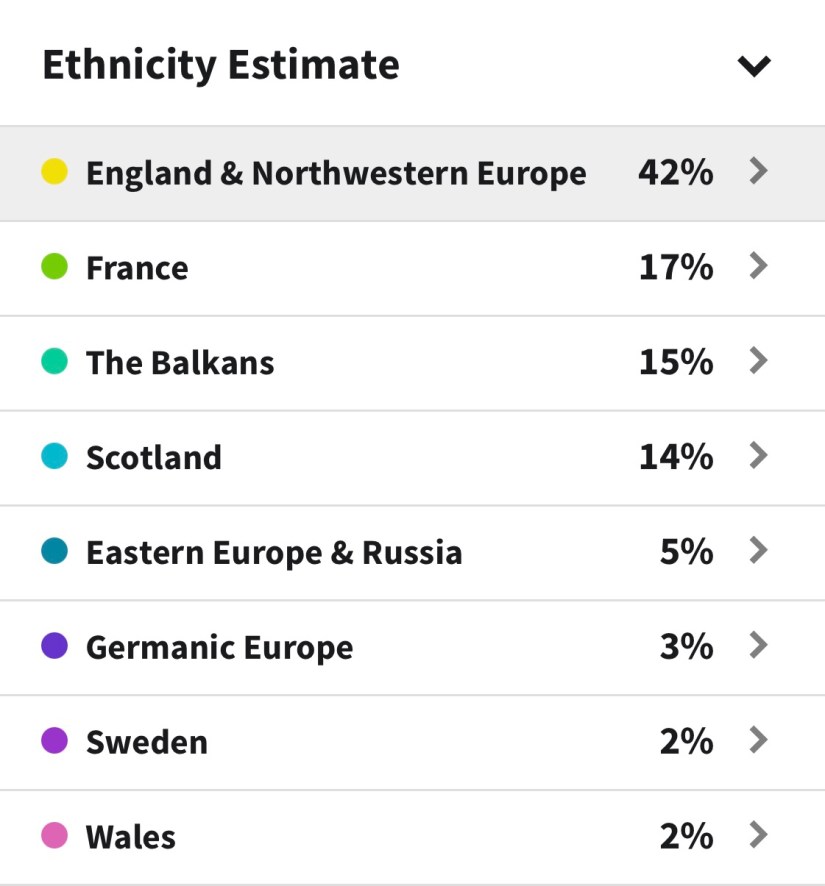Expand England & Northwestern Europe arrow
Image resolution: width=825 pixels, height=886 pixels.
pyautogui.click(x=759, y=172)
